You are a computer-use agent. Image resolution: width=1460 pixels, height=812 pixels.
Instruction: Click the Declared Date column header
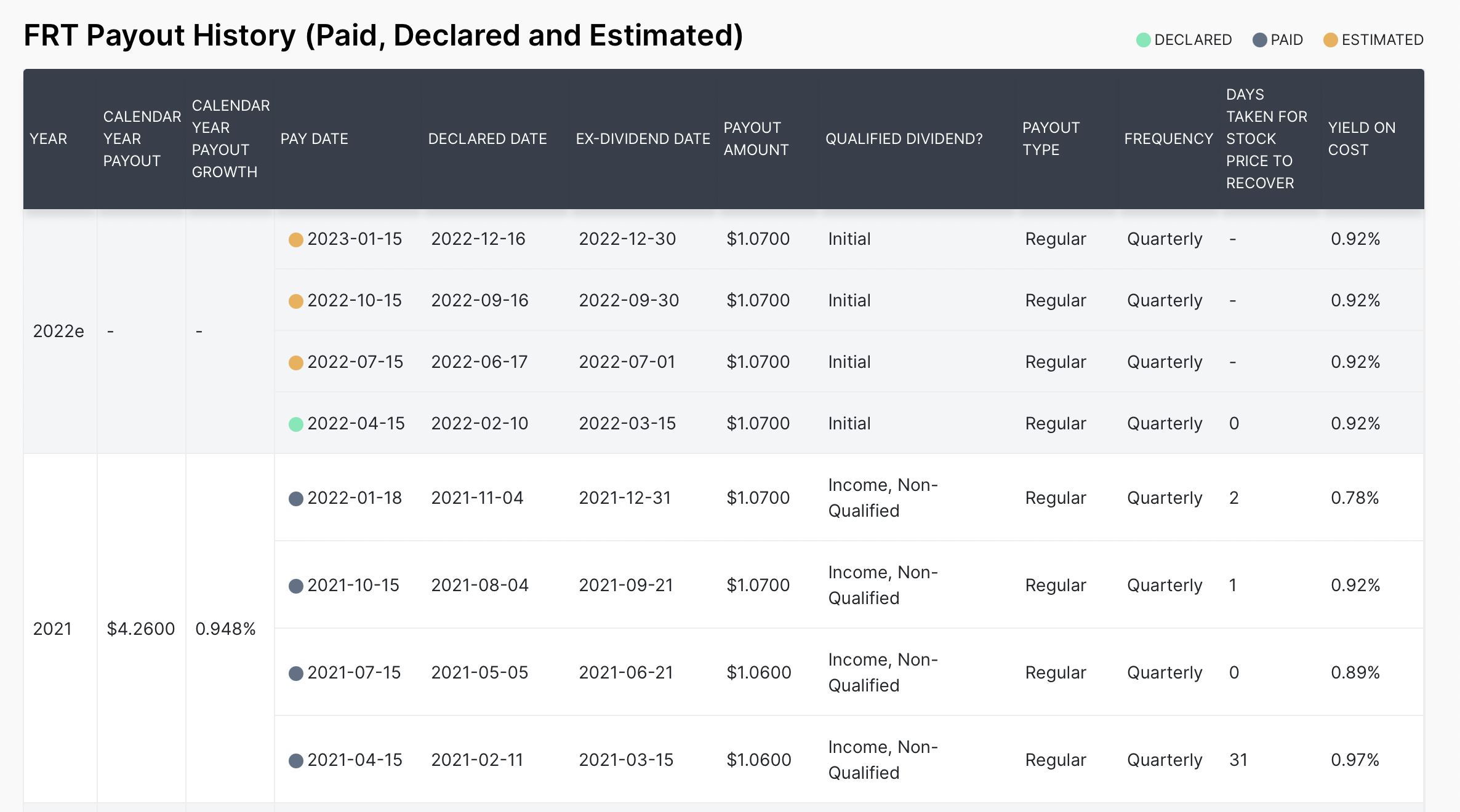point(487,139)
